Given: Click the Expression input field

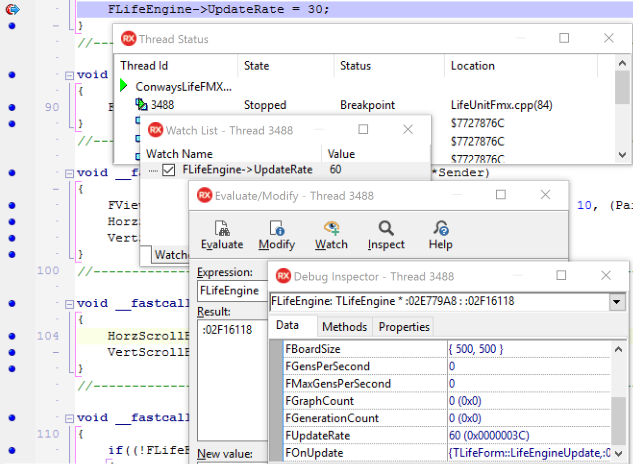Looking at the screenshot, I should [233, 291].
